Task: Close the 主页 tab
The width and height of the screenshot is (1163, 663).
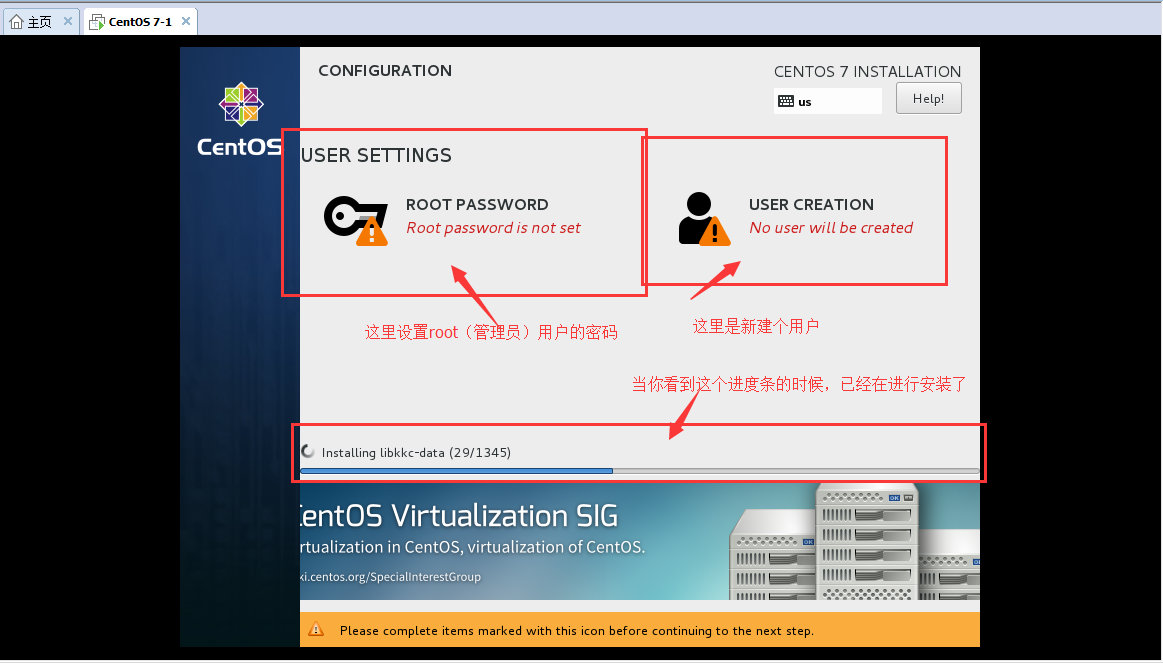Action: 67,22
